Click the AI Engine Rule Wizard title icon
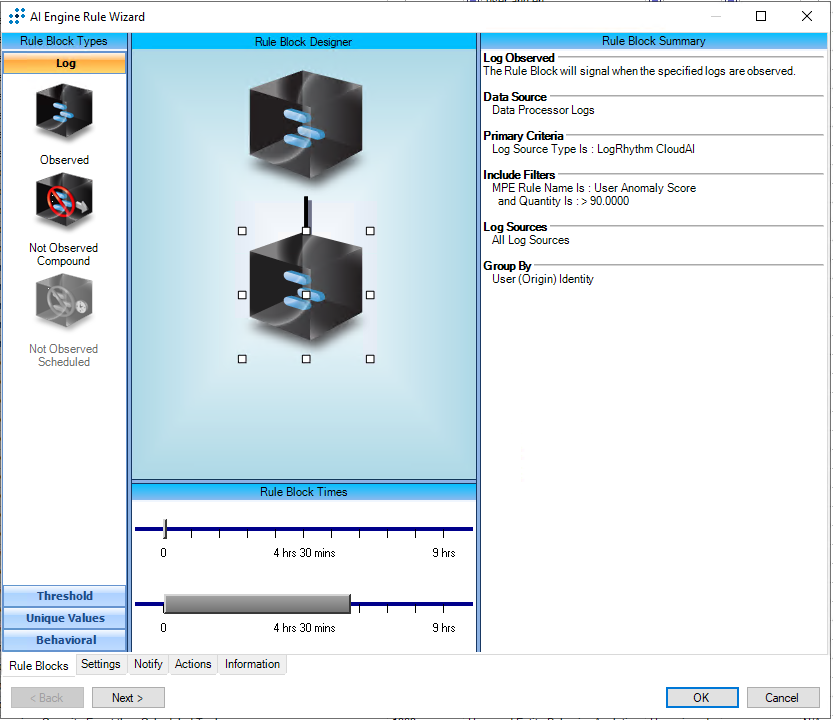Viewport: 833px width, 720px height. pyautogui.click(x=17, y=16)
